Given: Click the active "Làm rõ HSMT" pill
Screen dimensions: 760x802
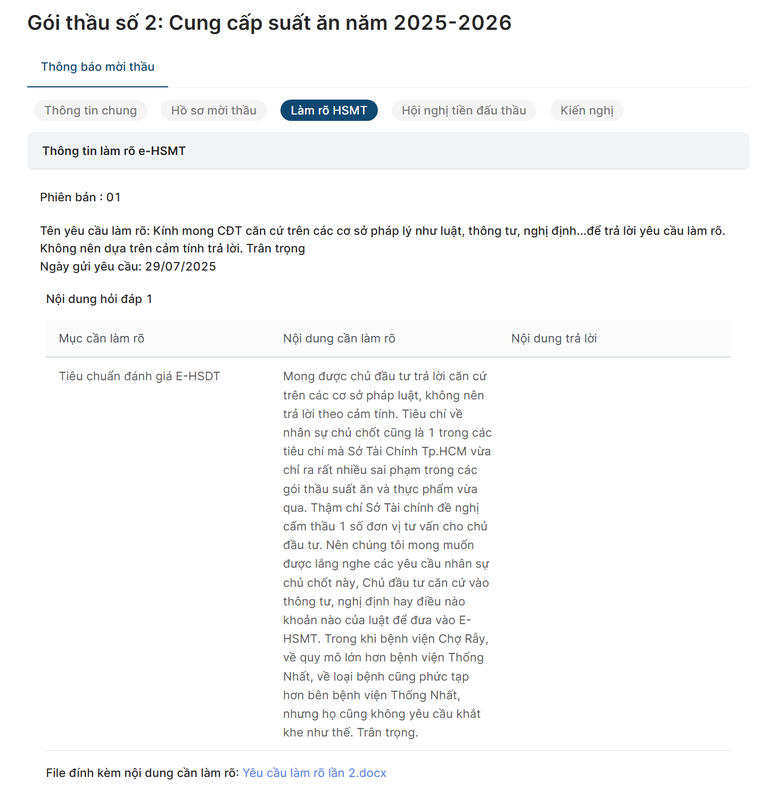Looking at the screenshot, I should click(x=328, y=110).
